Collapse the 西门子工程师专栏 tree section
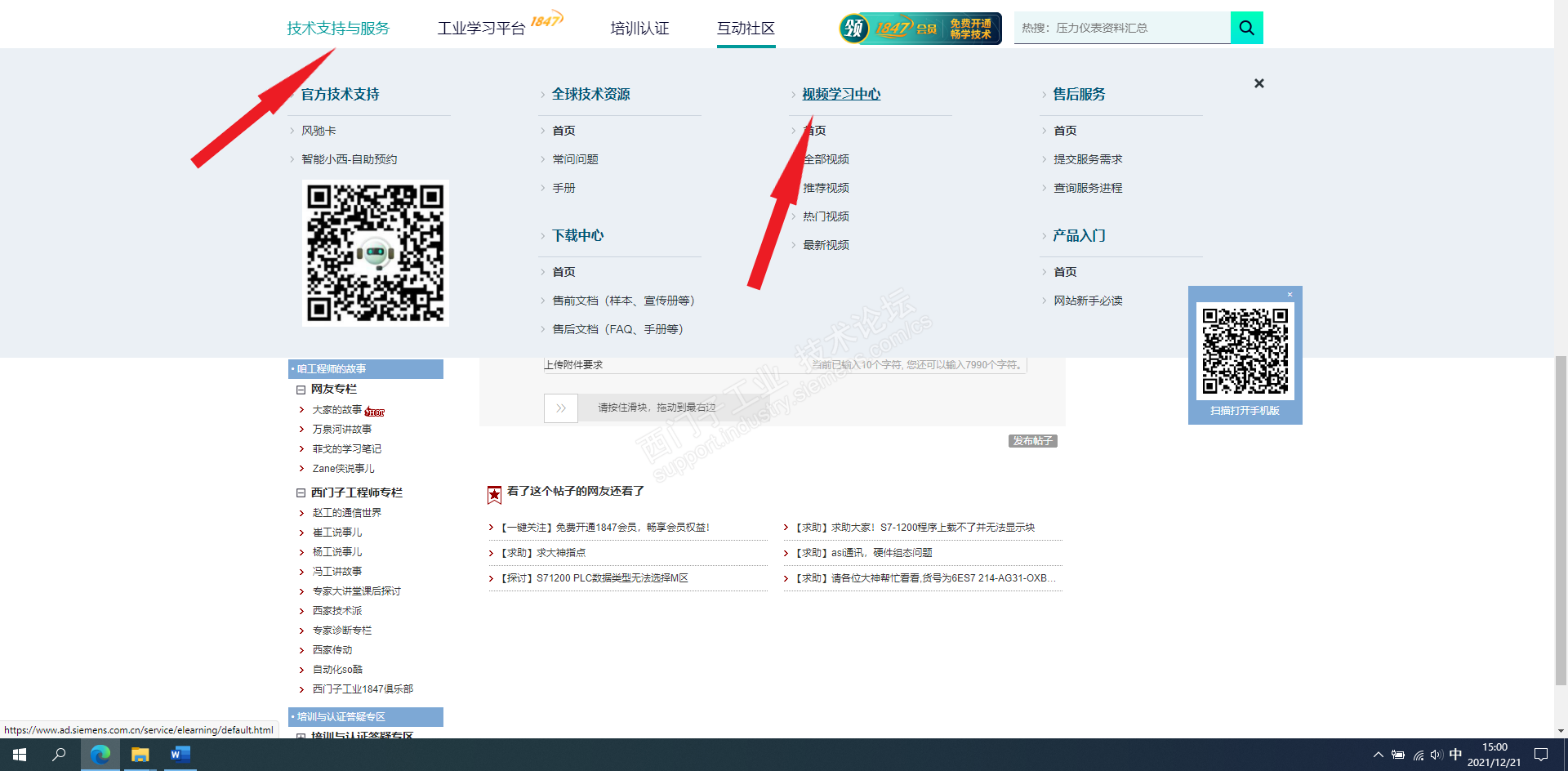This screenshot has height=771, width=1568. click(x=301, y=492)
